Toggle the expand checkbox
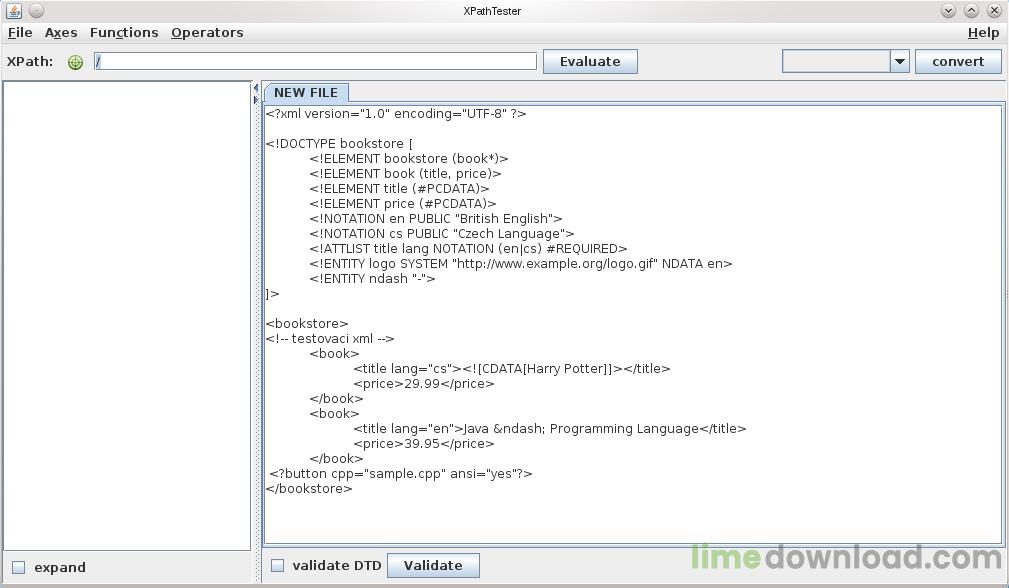 tap(19, 567)
